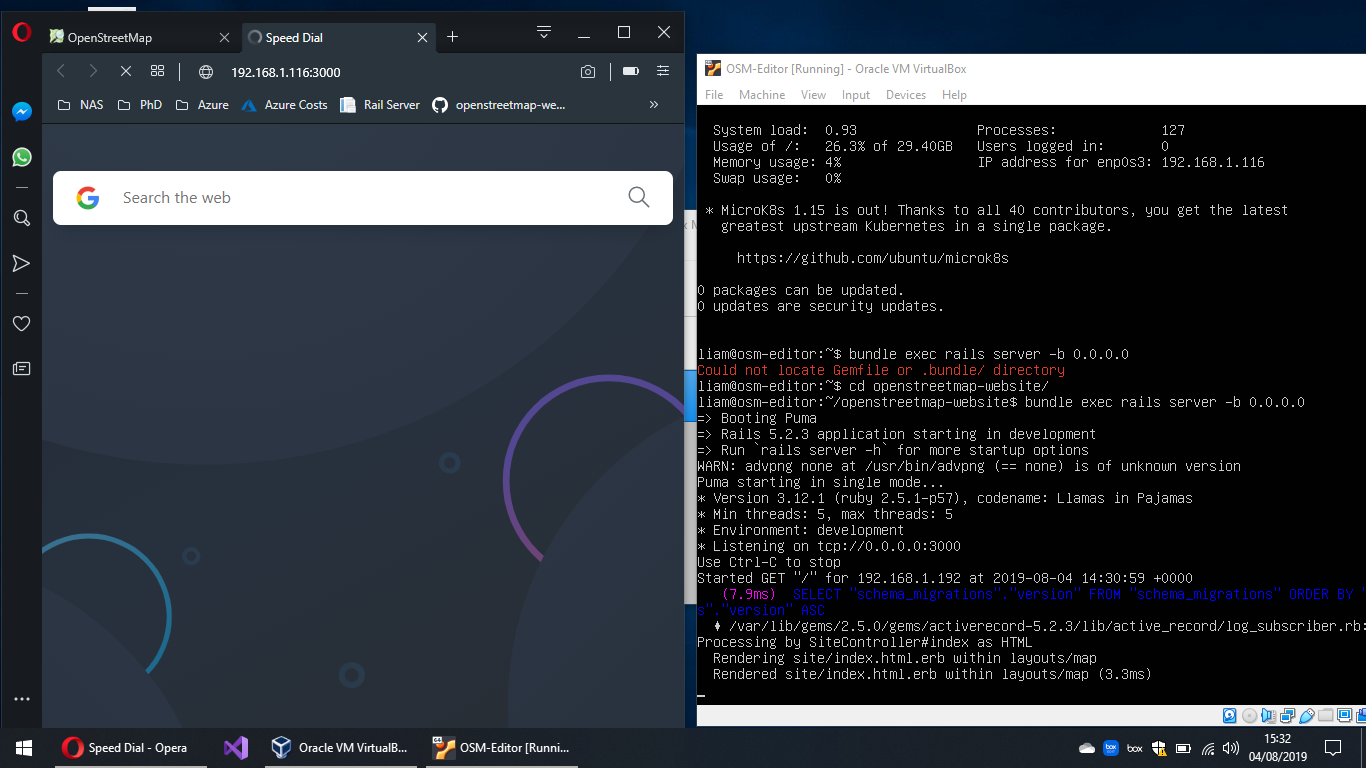This screenshot has height=768, width=1366.
Task: Show more bookmarks chevron
Action: [654, 104]
